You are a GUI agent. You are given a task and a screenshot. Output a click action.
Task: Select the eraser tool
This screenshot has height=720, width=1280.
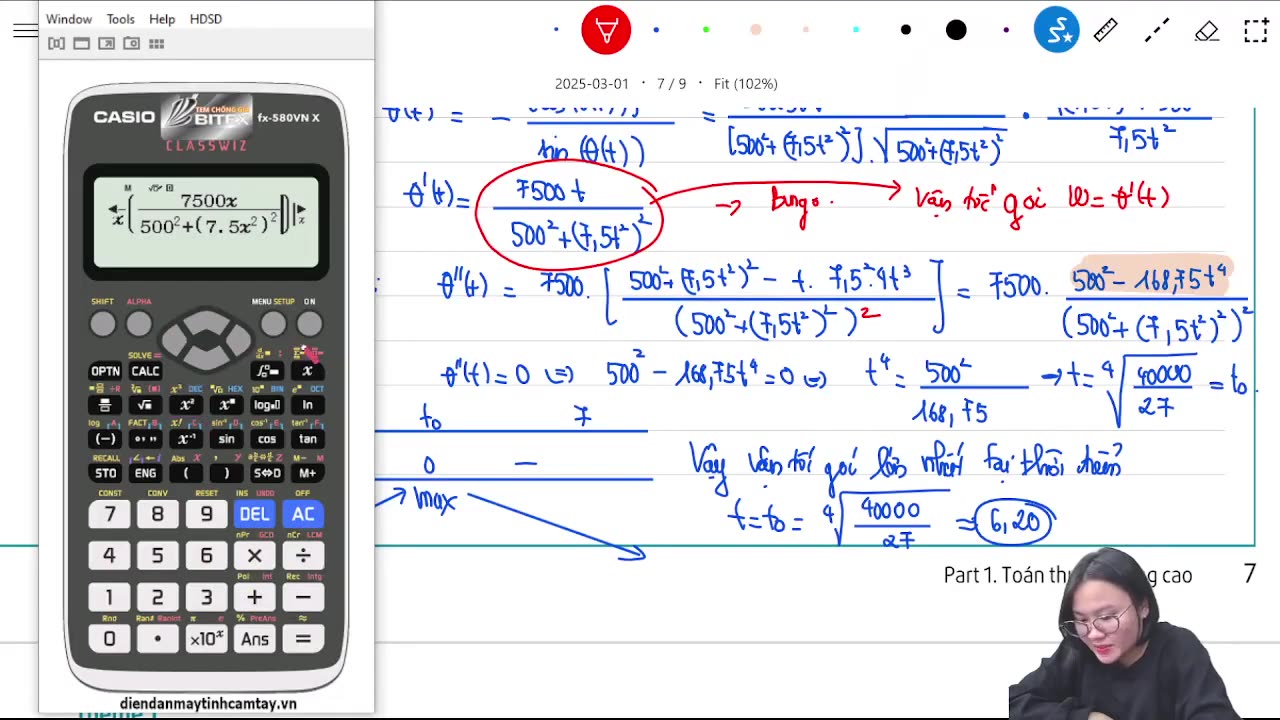(1206, 31)
